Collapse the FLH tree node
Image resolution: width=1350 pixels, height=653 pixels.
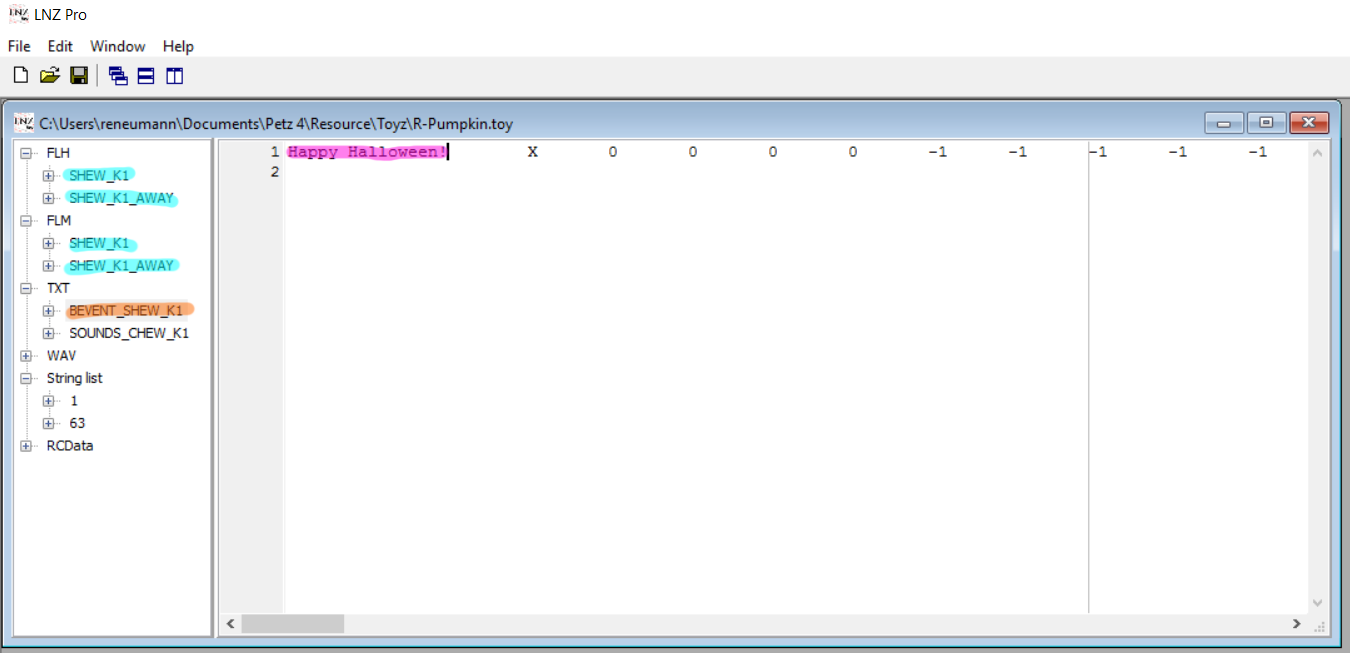tap(26, 153)
